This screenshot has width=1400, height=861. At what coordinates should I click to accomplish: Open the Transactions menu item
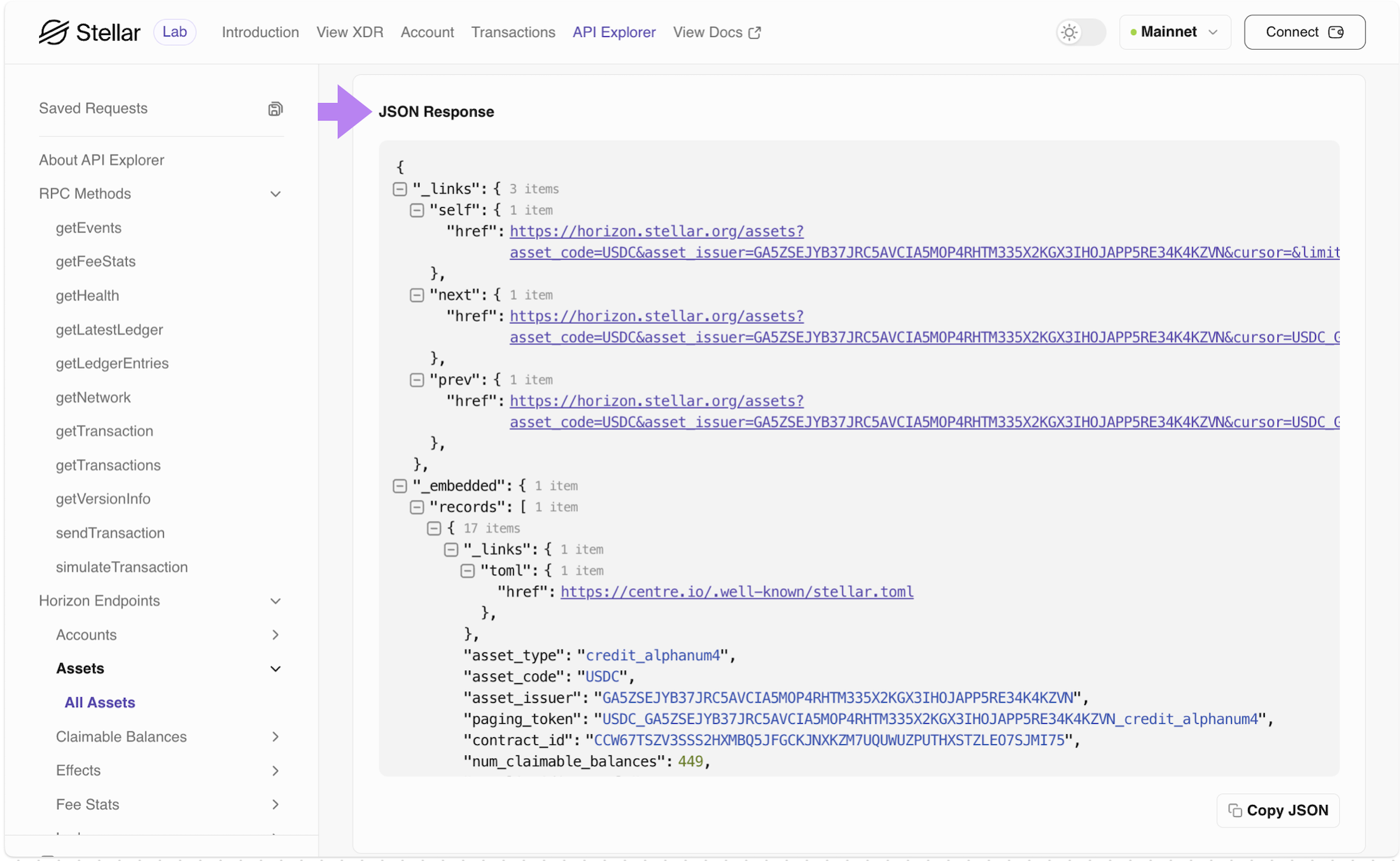(x=513, y=32)
